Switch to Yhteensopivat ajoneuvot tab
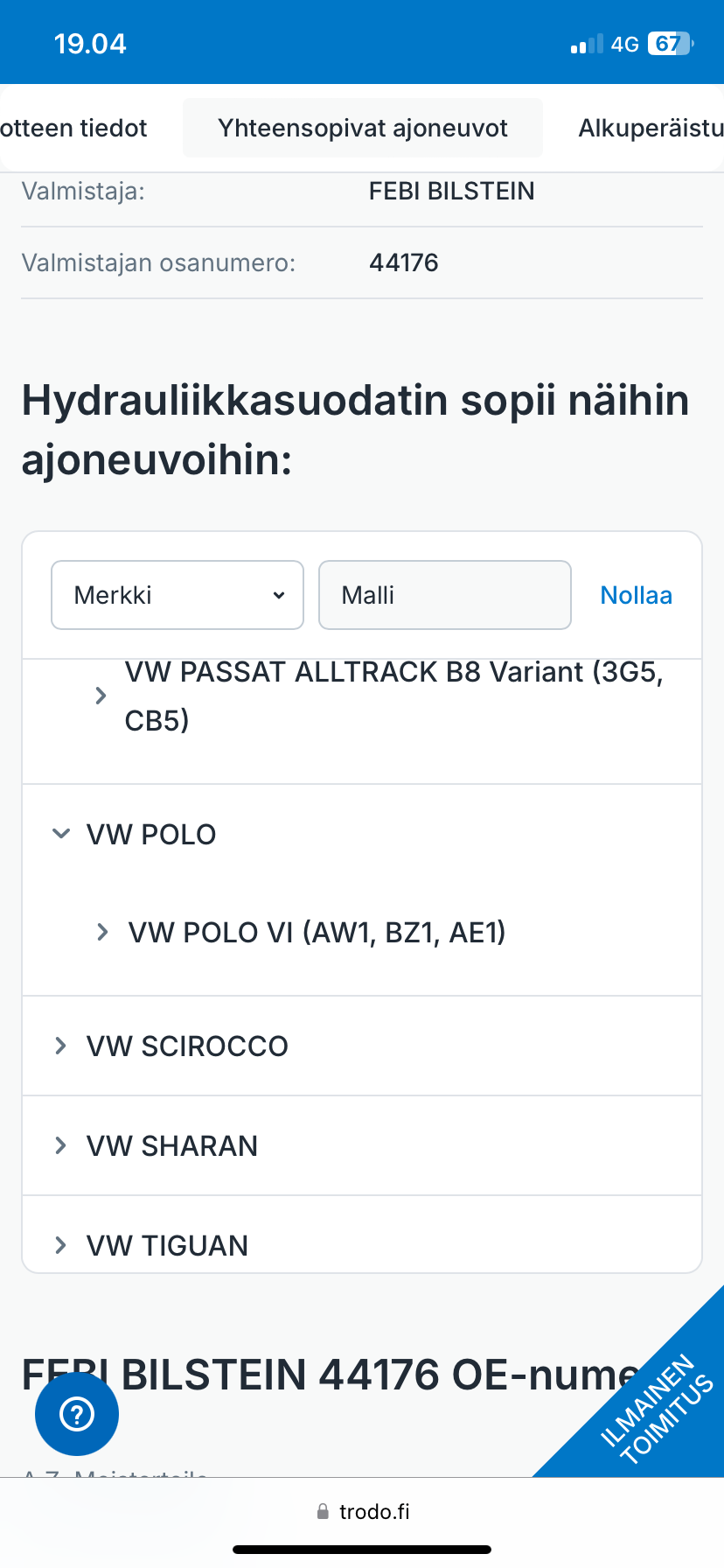 (x=363, y=128)
